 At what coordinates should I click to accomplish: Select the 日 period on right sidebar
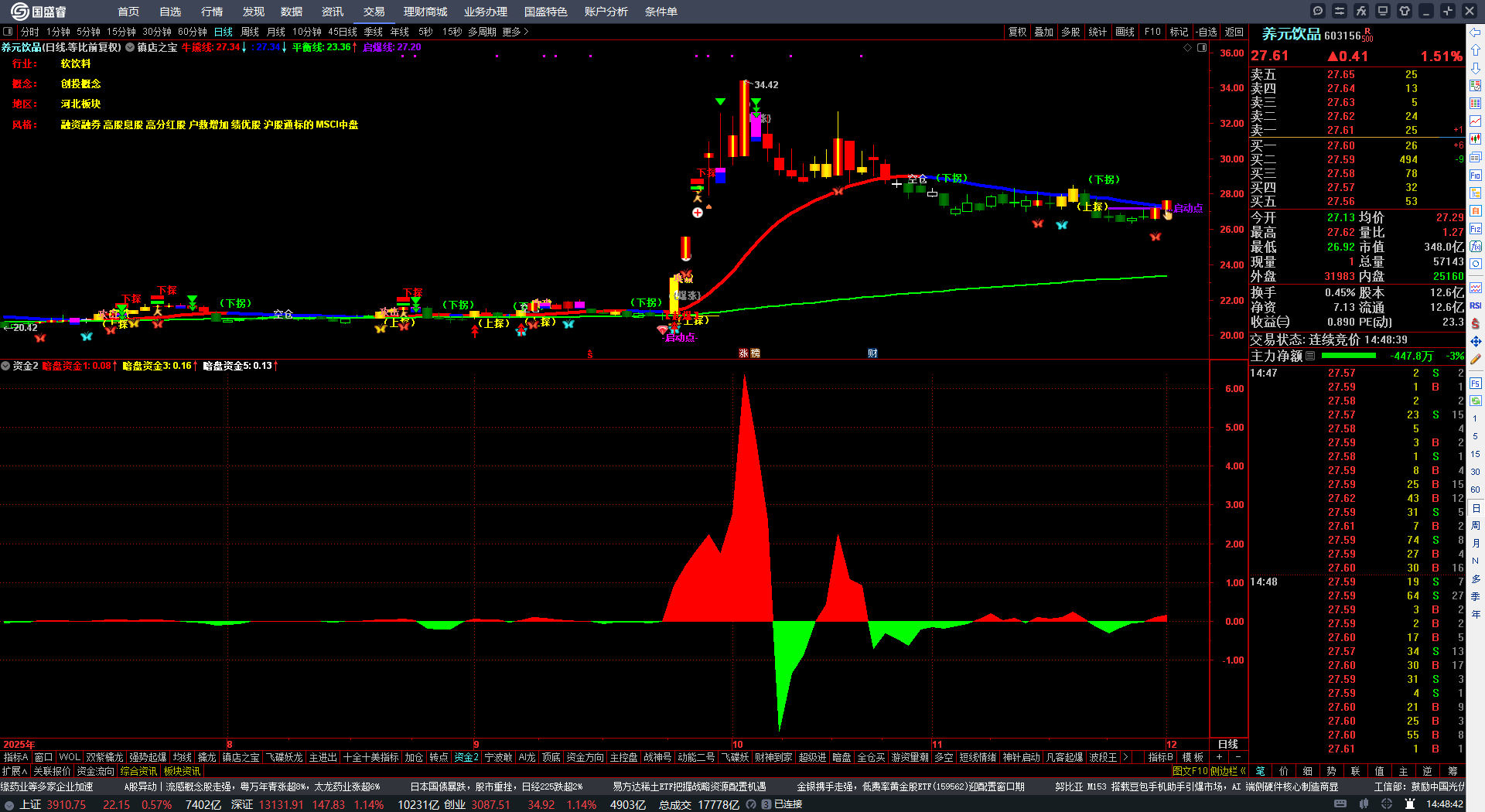(x=1476, y=508)
